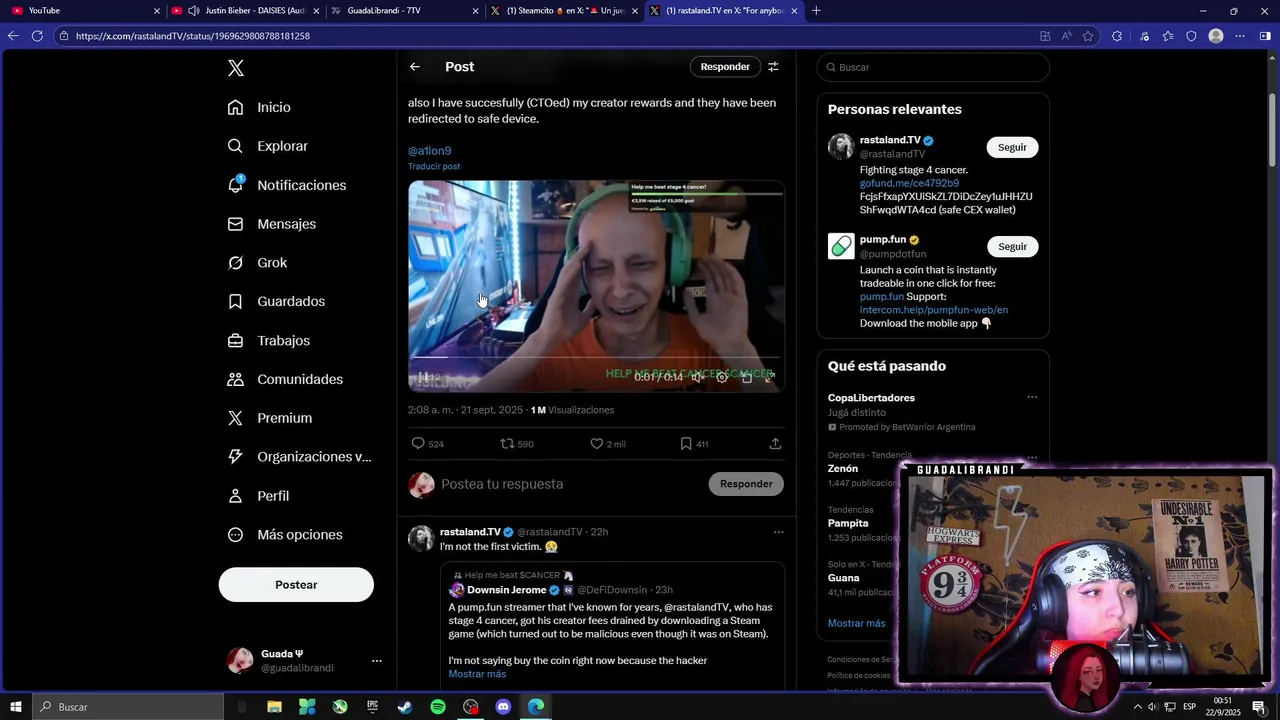This screenshot has height=720, width=1280.
Task: Open Spotify from the taskbar
Action: [x=438, y=707]
